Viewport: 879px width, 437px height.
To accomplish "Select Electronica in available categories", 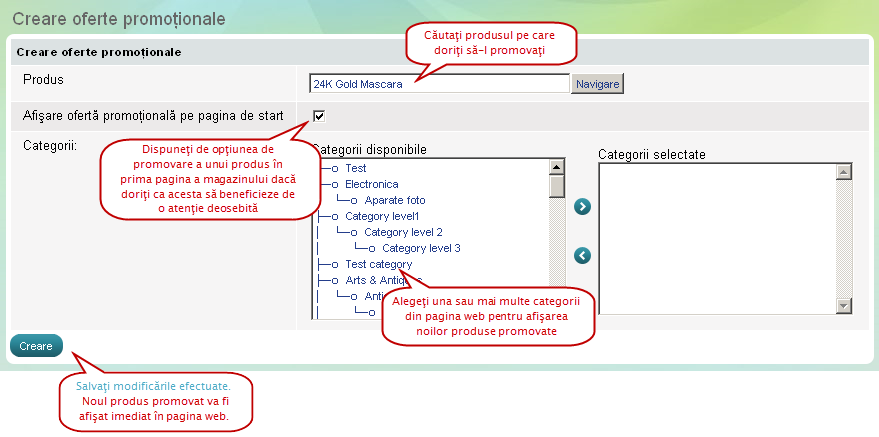I will click(x=371, y=184).
